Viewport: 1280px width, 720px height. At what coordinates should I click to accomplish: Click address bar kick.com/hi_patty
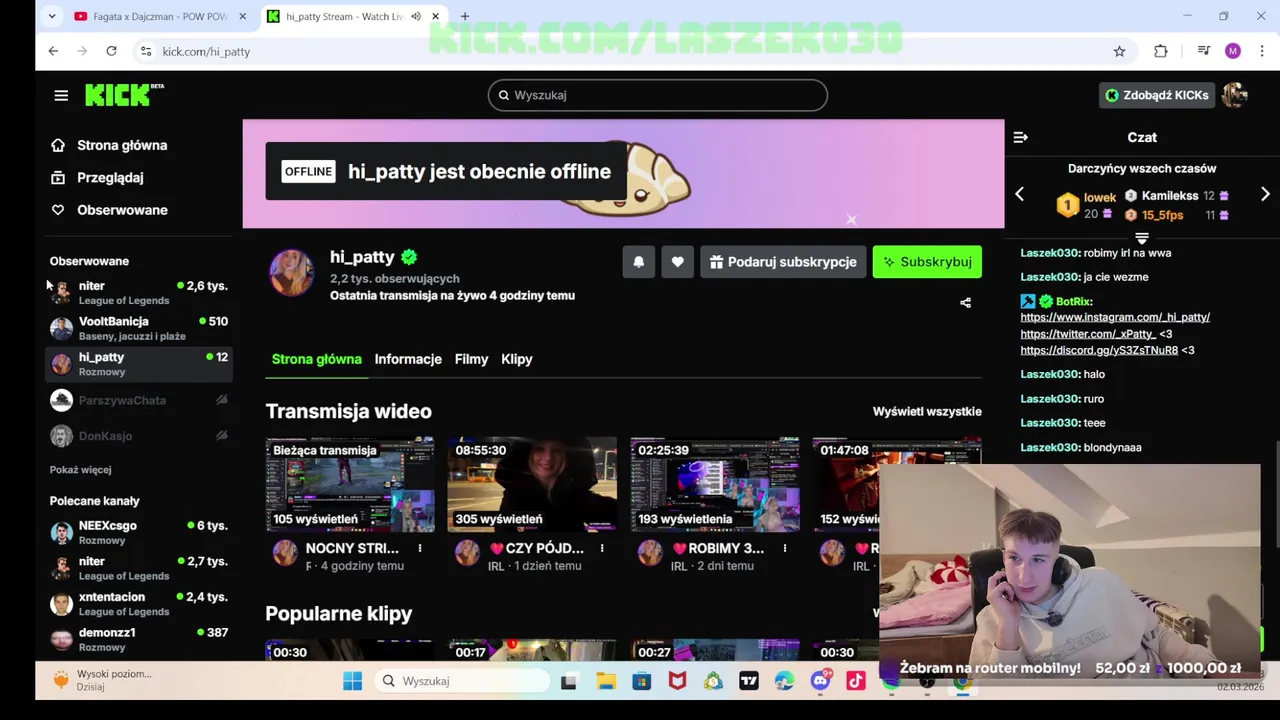click(x=206, y=51)
